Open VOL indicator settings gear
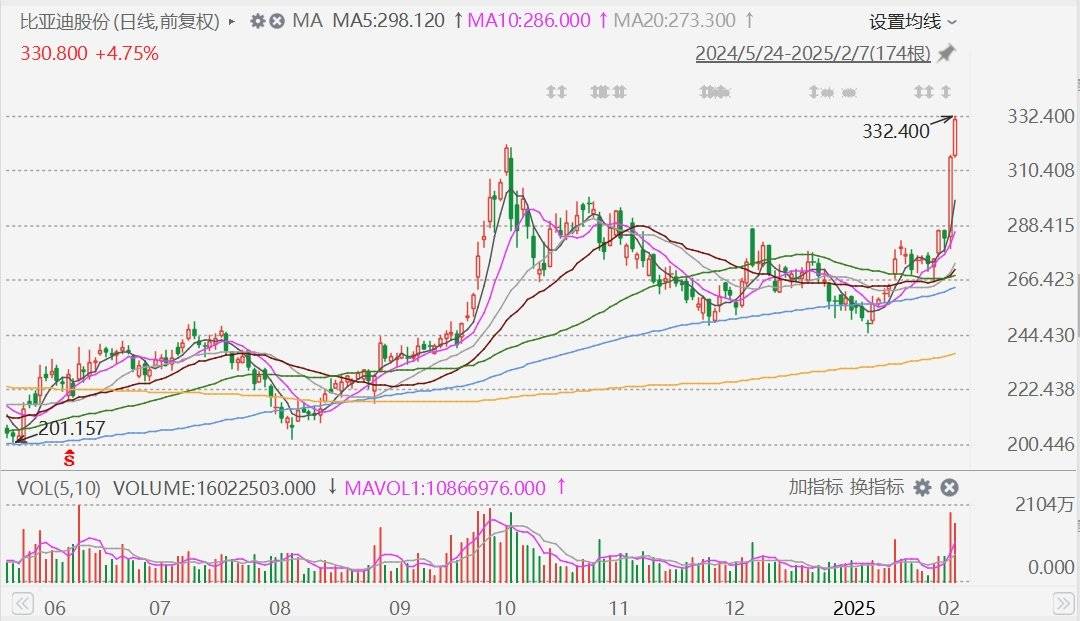Viewport: 1080px width, 621px height. point(922,488)
